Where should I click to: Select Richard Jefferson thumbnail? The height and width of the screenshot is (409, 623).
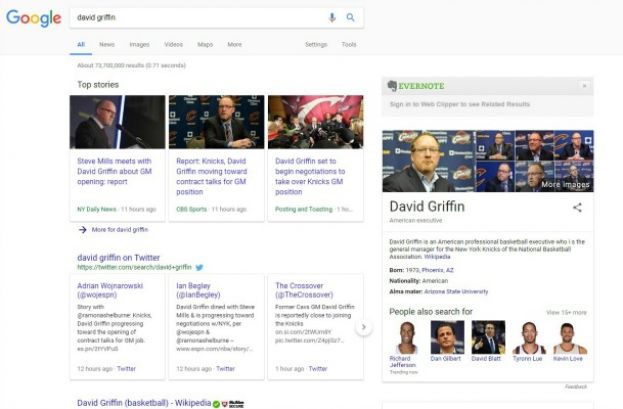tap(406, 338)
